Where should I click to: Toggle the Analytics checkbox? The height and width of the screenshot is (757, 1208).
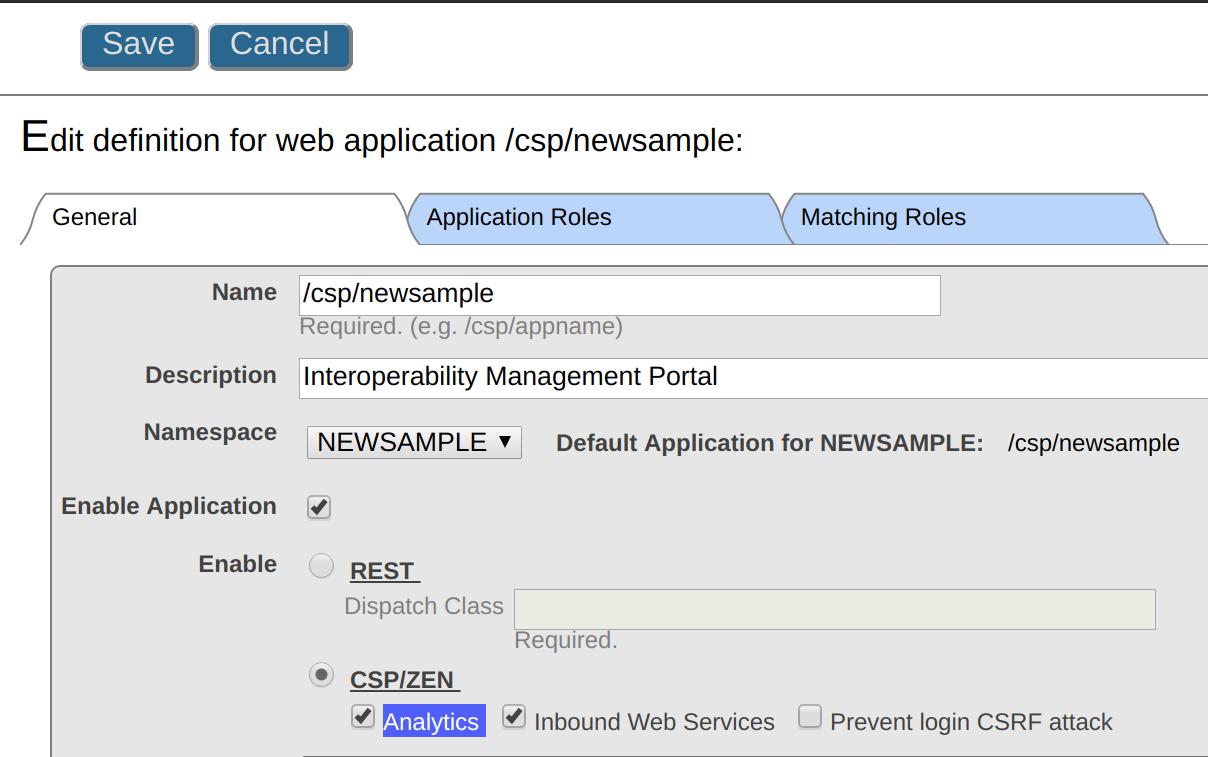point(363,717)
